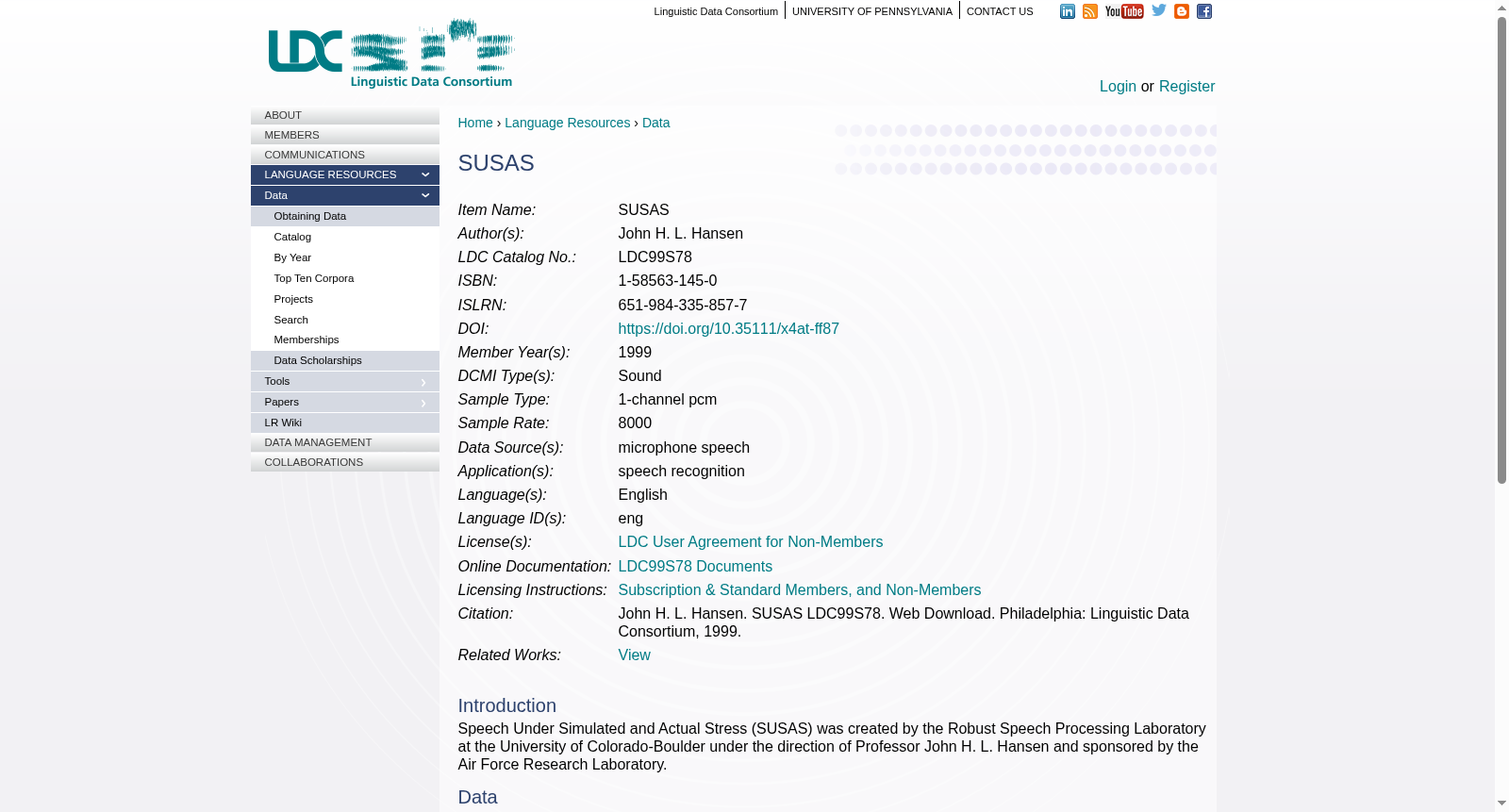Click the SUSAS page heading
Viewport: 1509px width, 812px height.
pos(496,163)
